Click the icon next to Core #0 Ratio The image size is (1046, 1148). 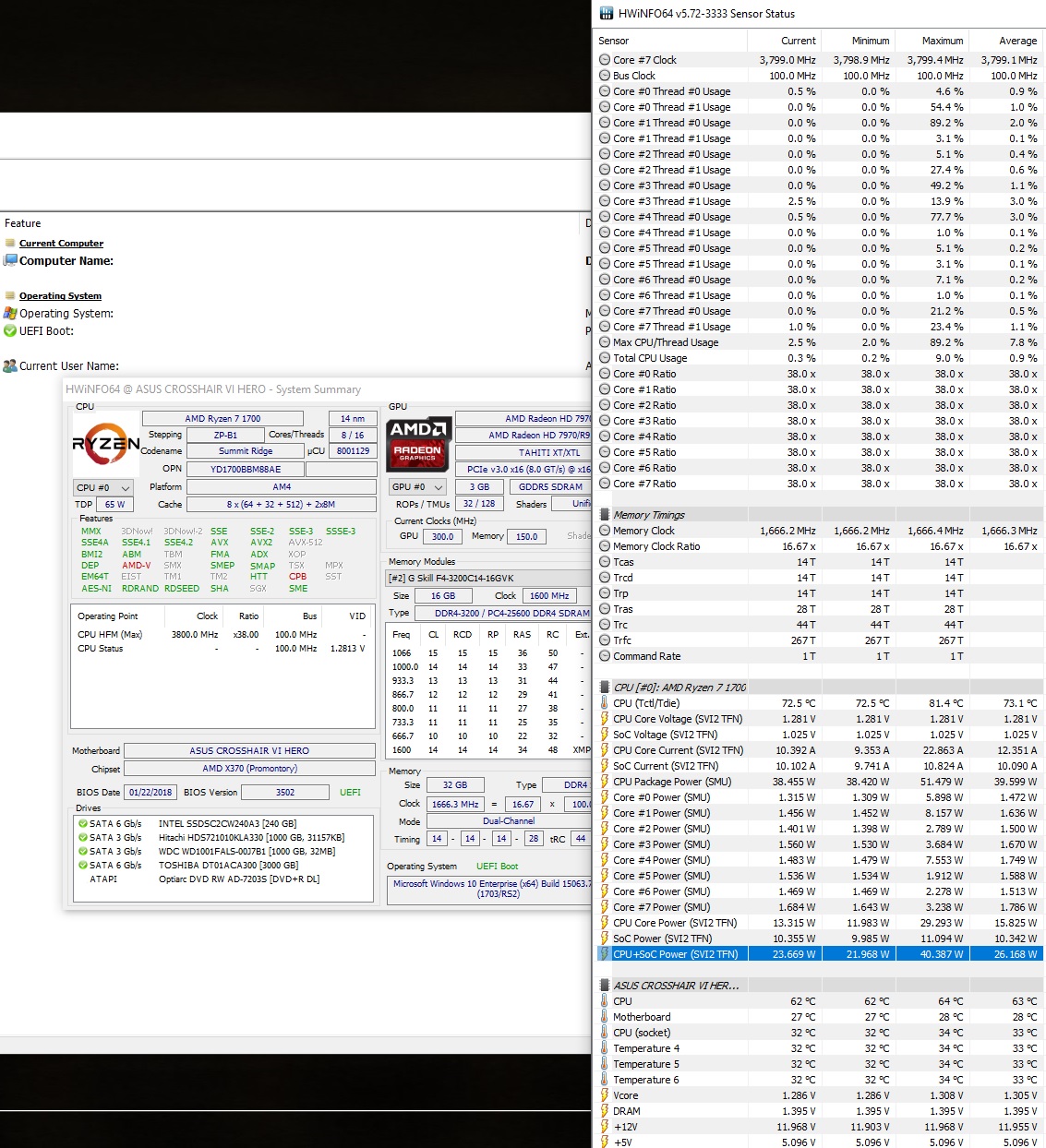coord(605,374)
